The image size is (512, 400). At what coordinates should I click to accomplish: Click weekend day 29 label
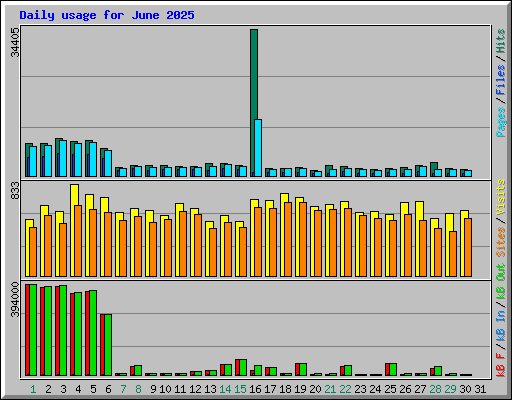point(450,389)
